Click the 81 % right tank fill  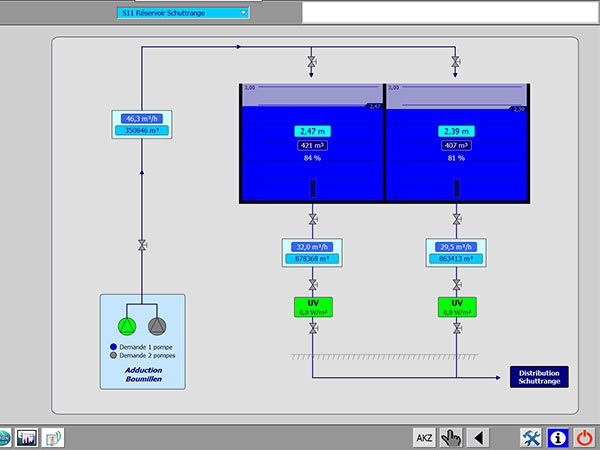456,158
